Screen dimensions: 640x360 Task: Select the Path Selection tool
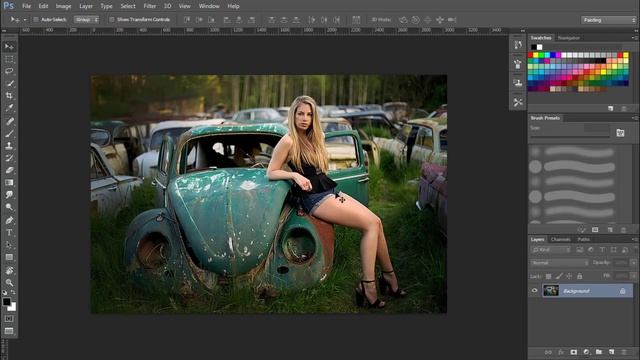click(9, 245)
